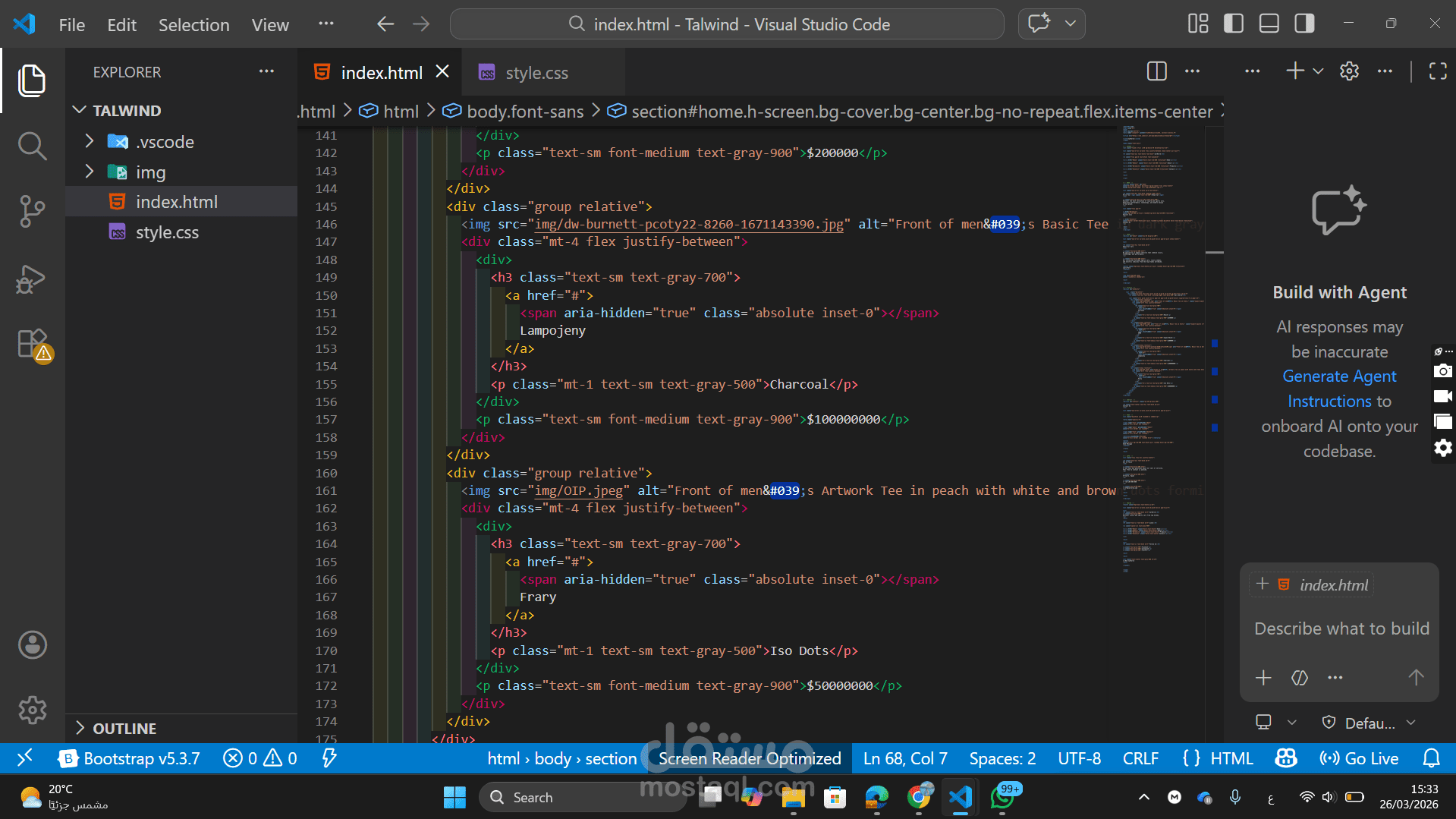The image size is (1456, 819).
Task: Open notifications bell in status bar
Action: (x=1431, y=758)
